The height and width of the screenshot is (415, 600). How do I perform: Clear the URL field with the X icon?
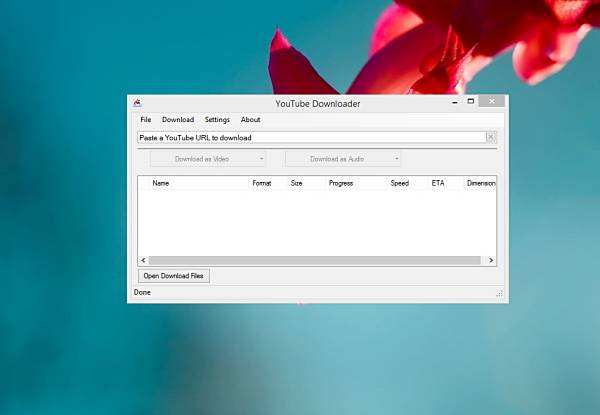pyautogui.click(x=491, y=137)
